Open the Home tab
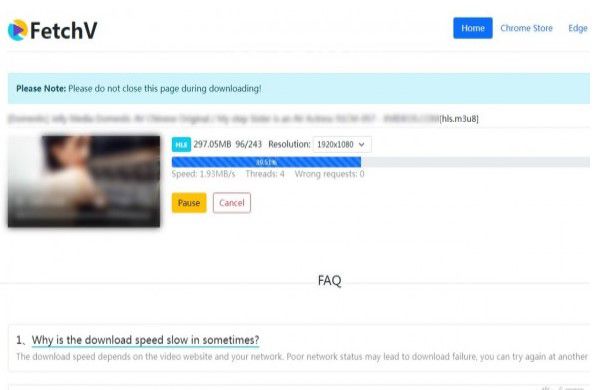Screen dimensions: 599x390 (x=473, y=28)
